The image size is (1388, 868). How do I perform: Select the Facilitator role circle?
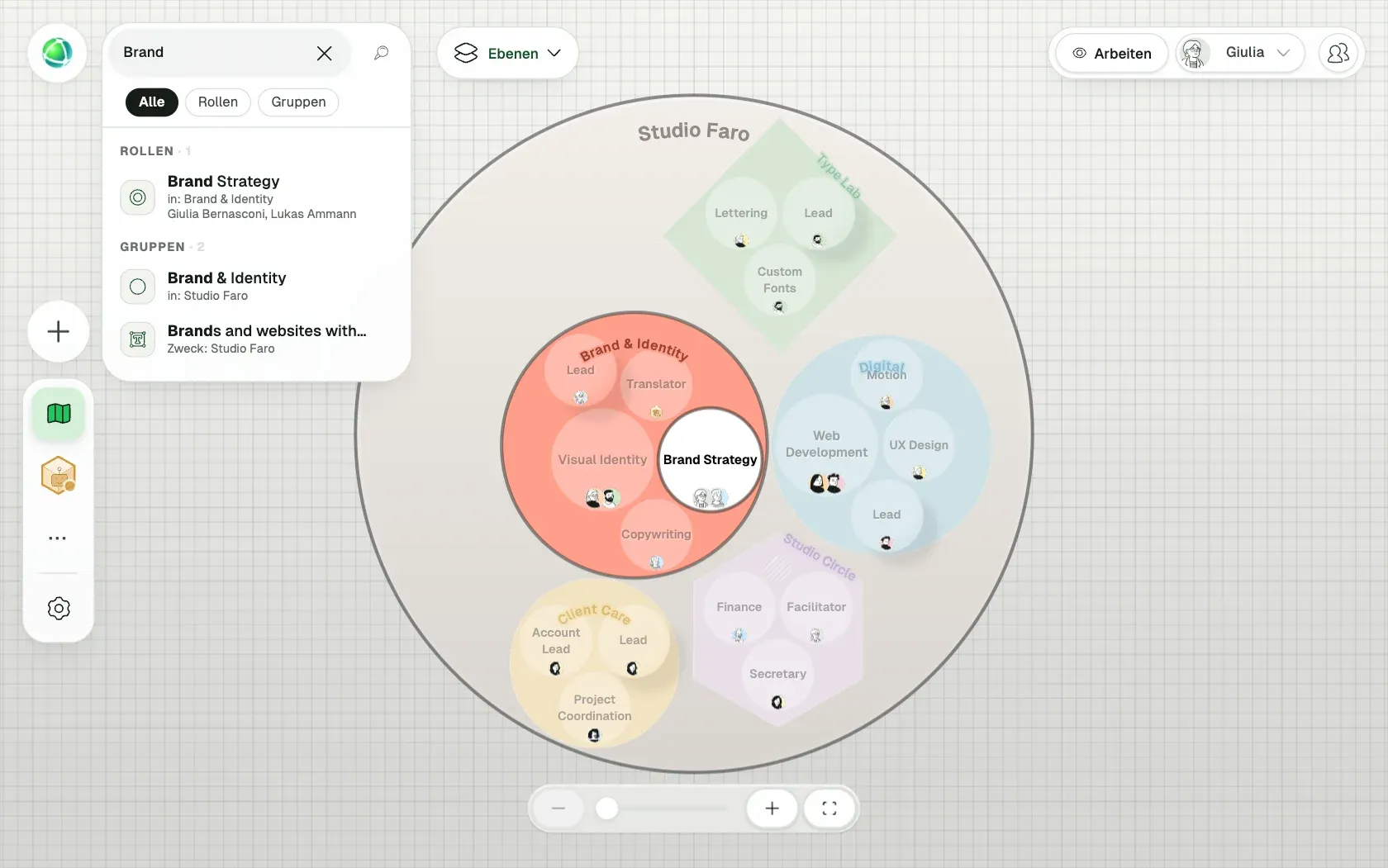[x=816, y=607]
